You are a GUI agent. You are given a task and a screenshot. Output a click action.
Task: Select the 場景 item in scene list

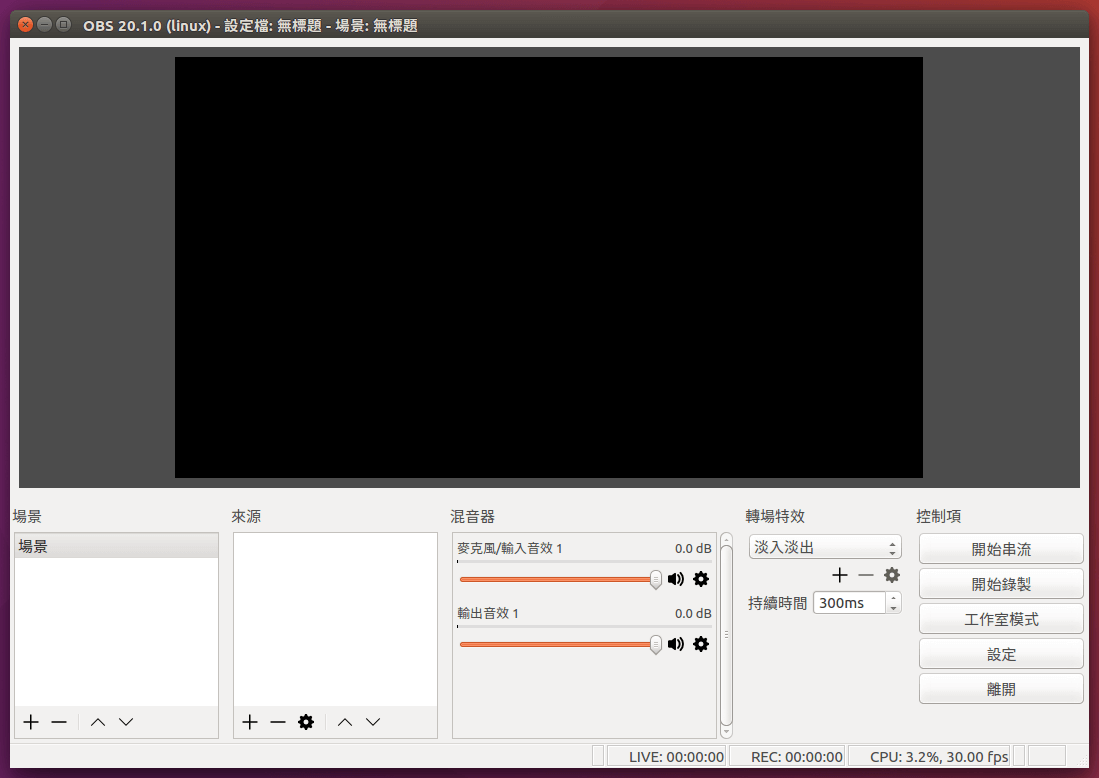coord(116,546)
